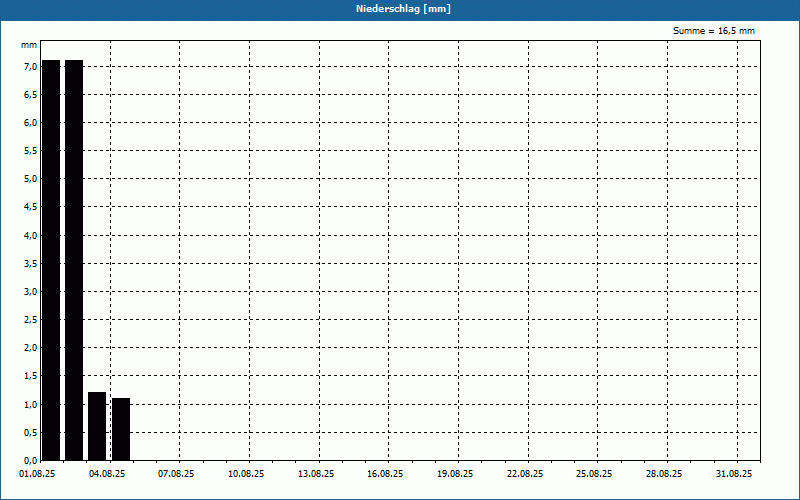
Task: Click the 01.08.25 date label
Action: point(37,474)
